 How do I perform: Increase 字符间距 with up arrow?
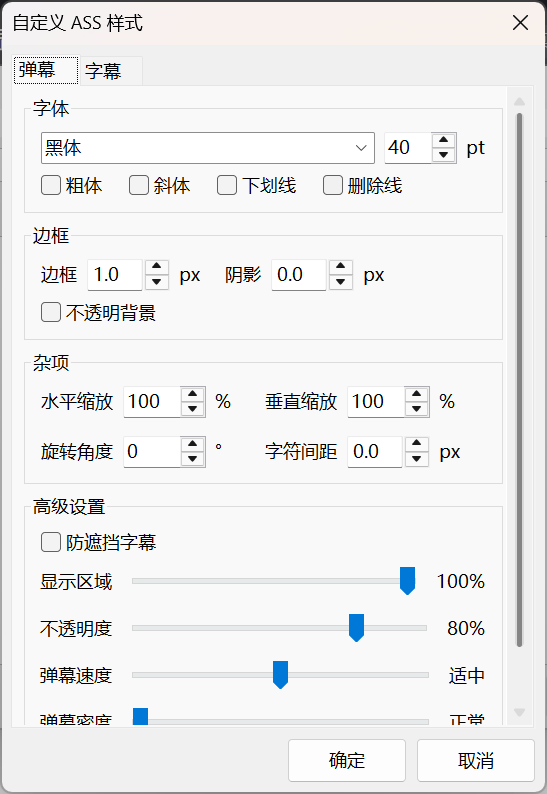click(416, 444)
